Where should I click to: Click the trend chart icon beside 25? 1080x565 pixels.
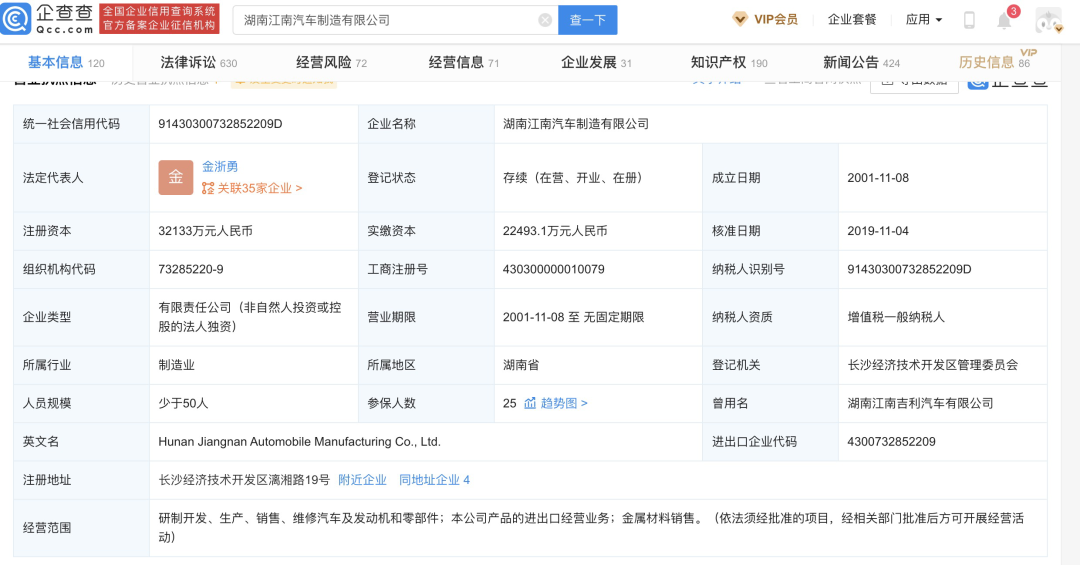coord(530,403)
